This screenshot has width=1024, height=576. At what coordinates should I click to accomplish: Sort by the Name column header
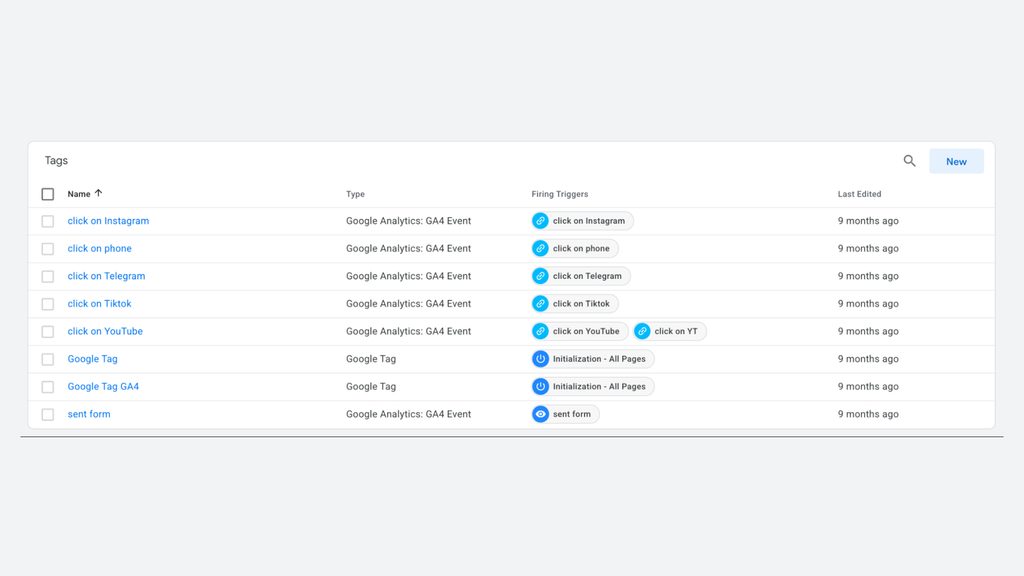[x=79, y=194]
